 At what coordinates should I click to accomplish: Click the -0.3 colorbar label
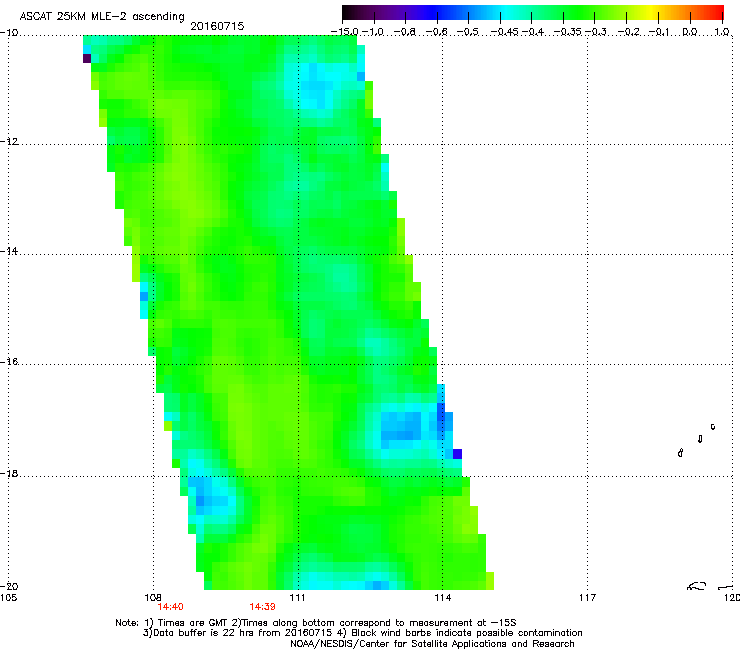(596, 32)
